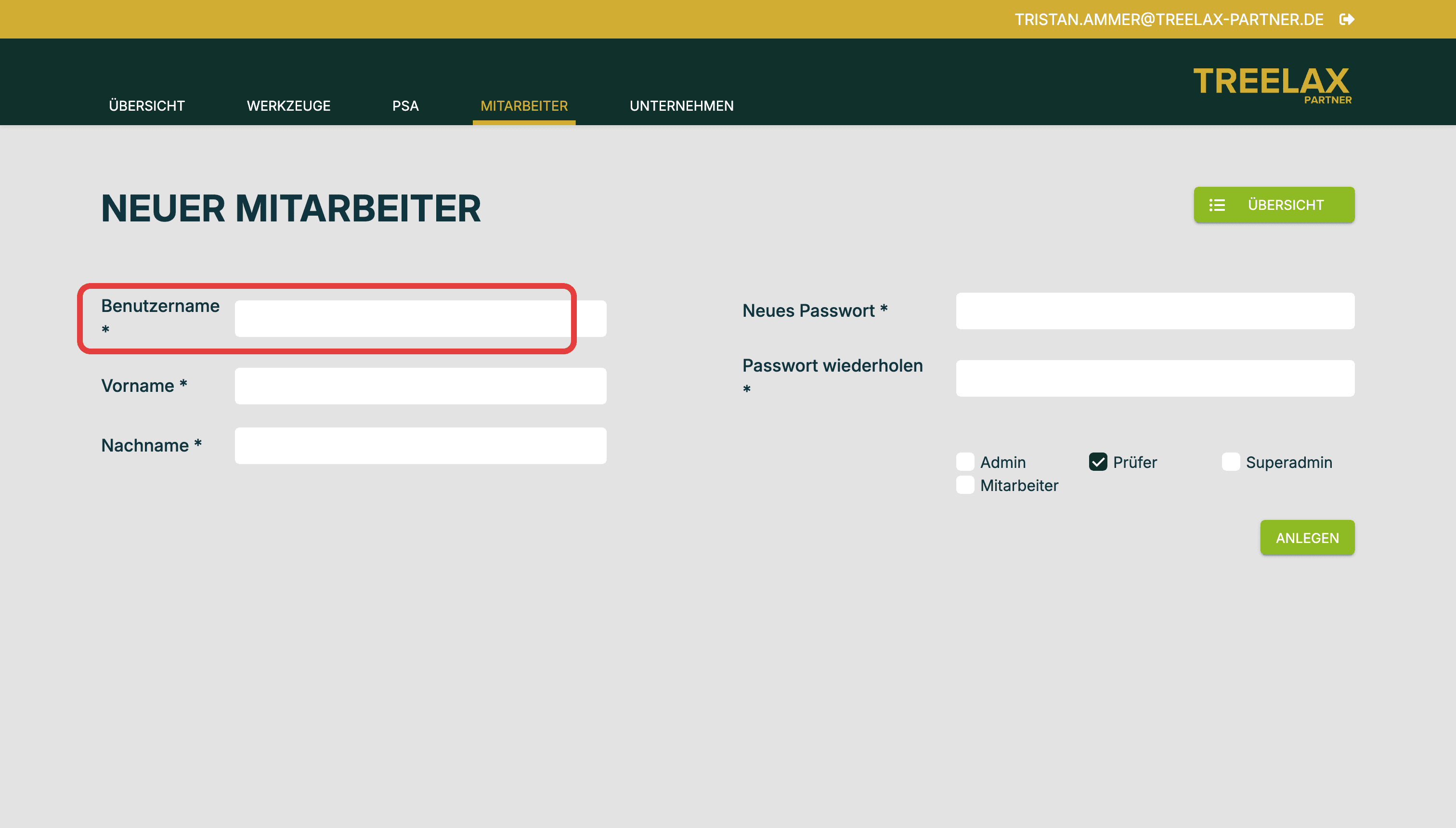Click the Vorname label
1456x828 pixels.
(x=144, y=386)
